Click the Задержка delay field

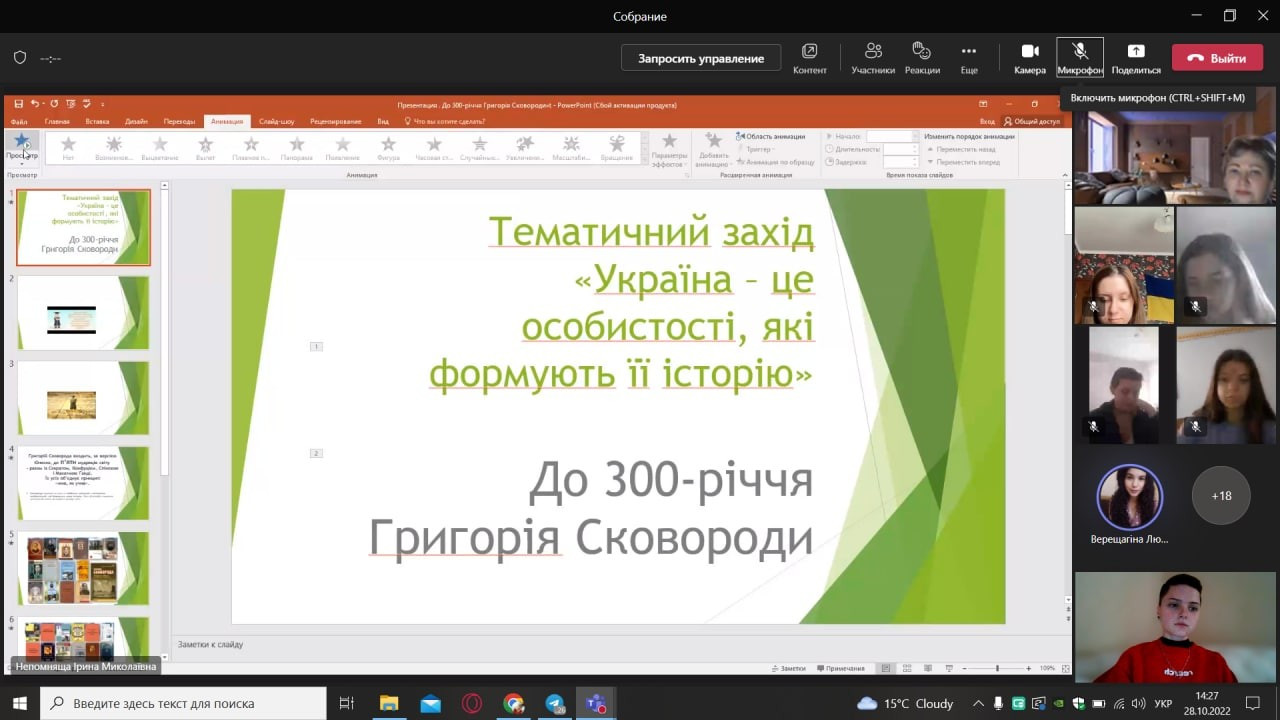point(900,162)
